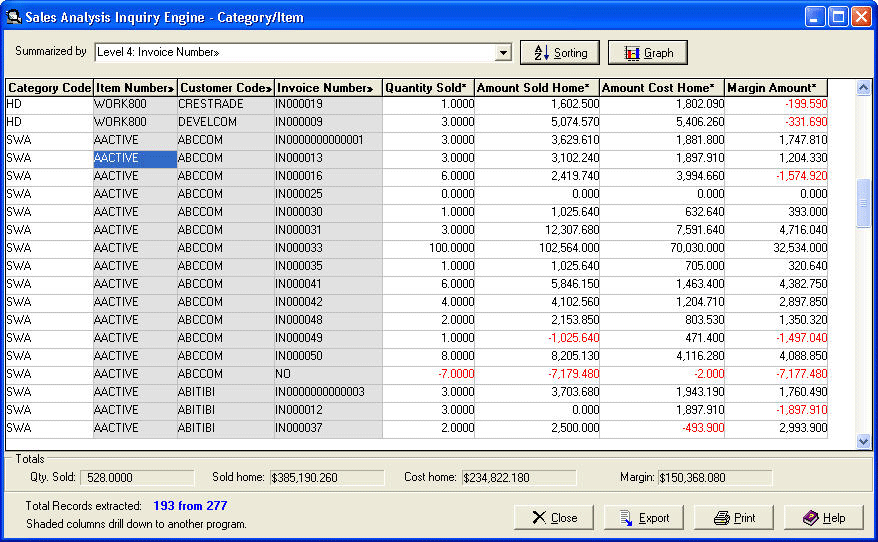
Task: Open the Graph chart view
Action: tap(648, 53)
